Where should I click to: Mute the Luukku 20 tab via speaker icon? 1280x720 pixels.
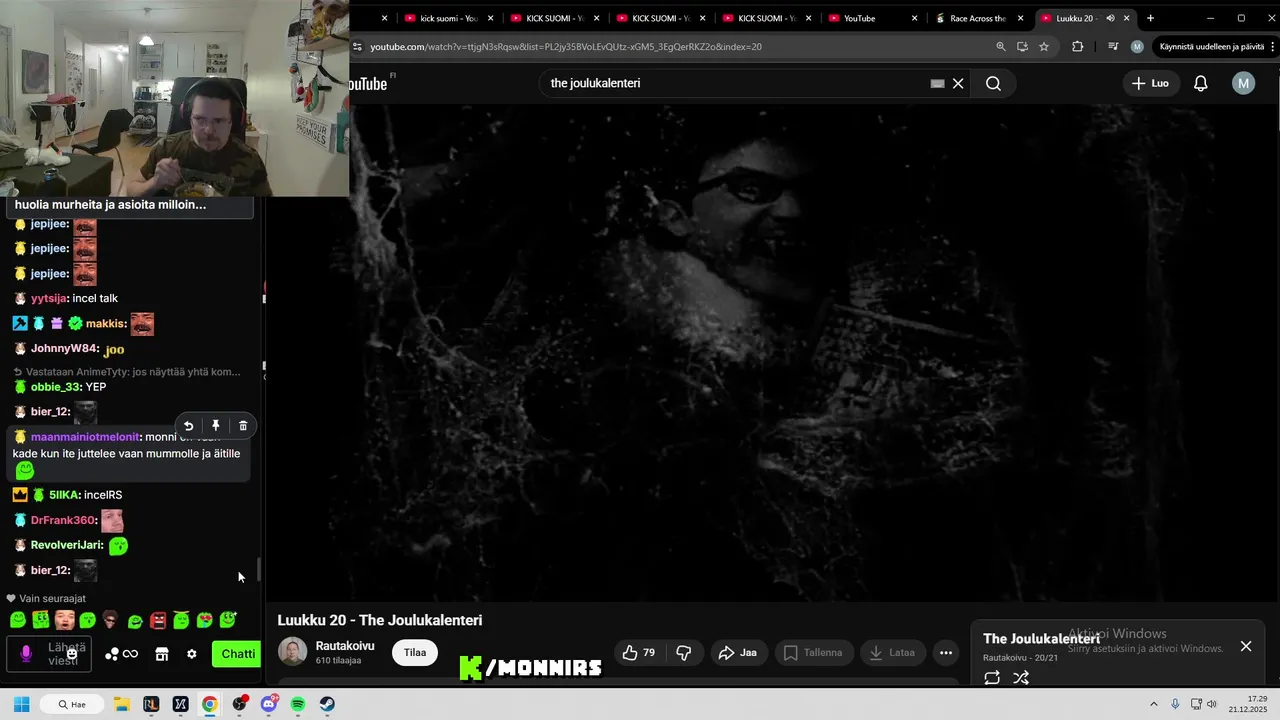tap(1110, 18)
